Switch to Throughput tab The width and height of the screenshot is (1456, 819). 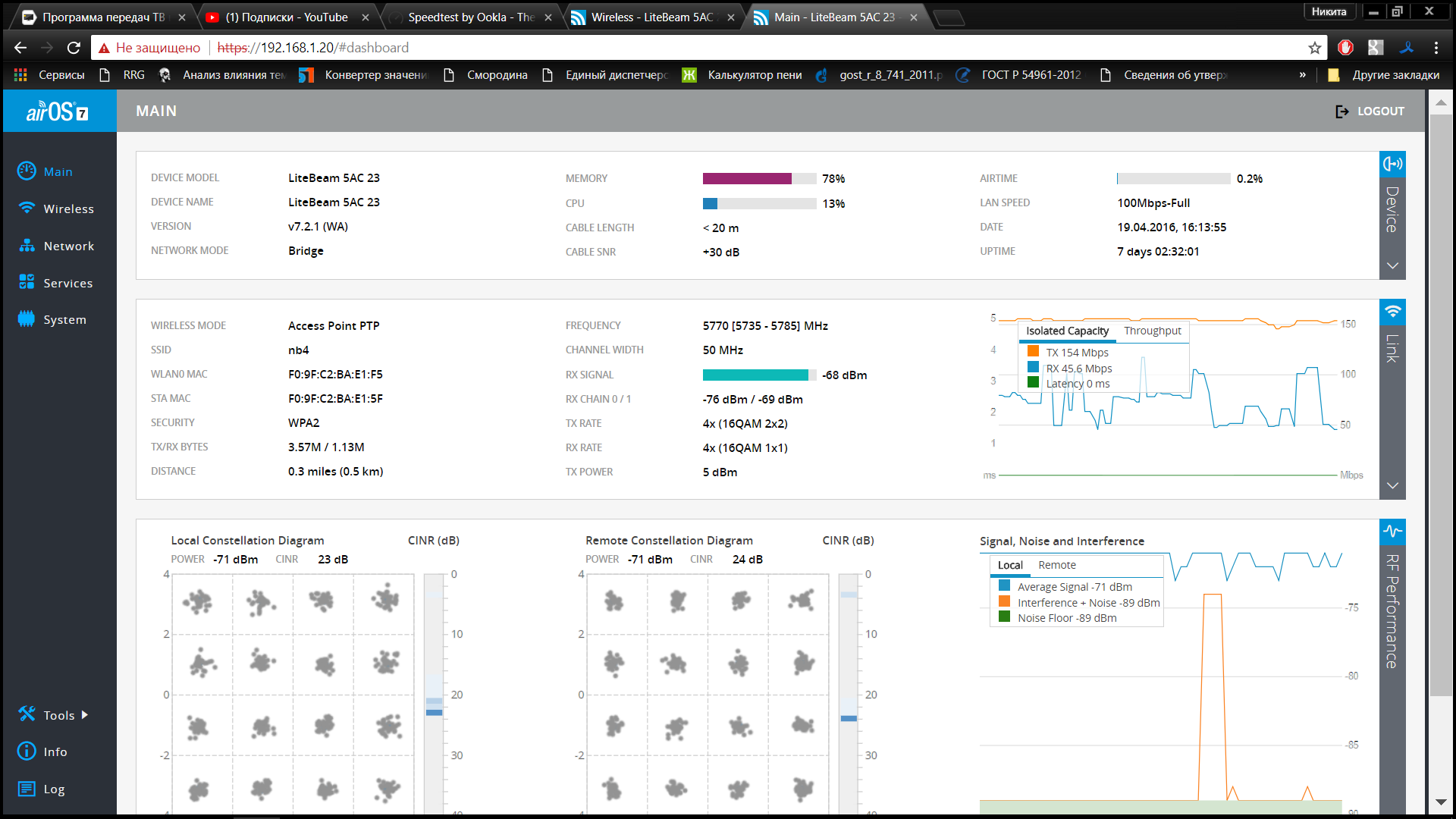coord(1153,331)
